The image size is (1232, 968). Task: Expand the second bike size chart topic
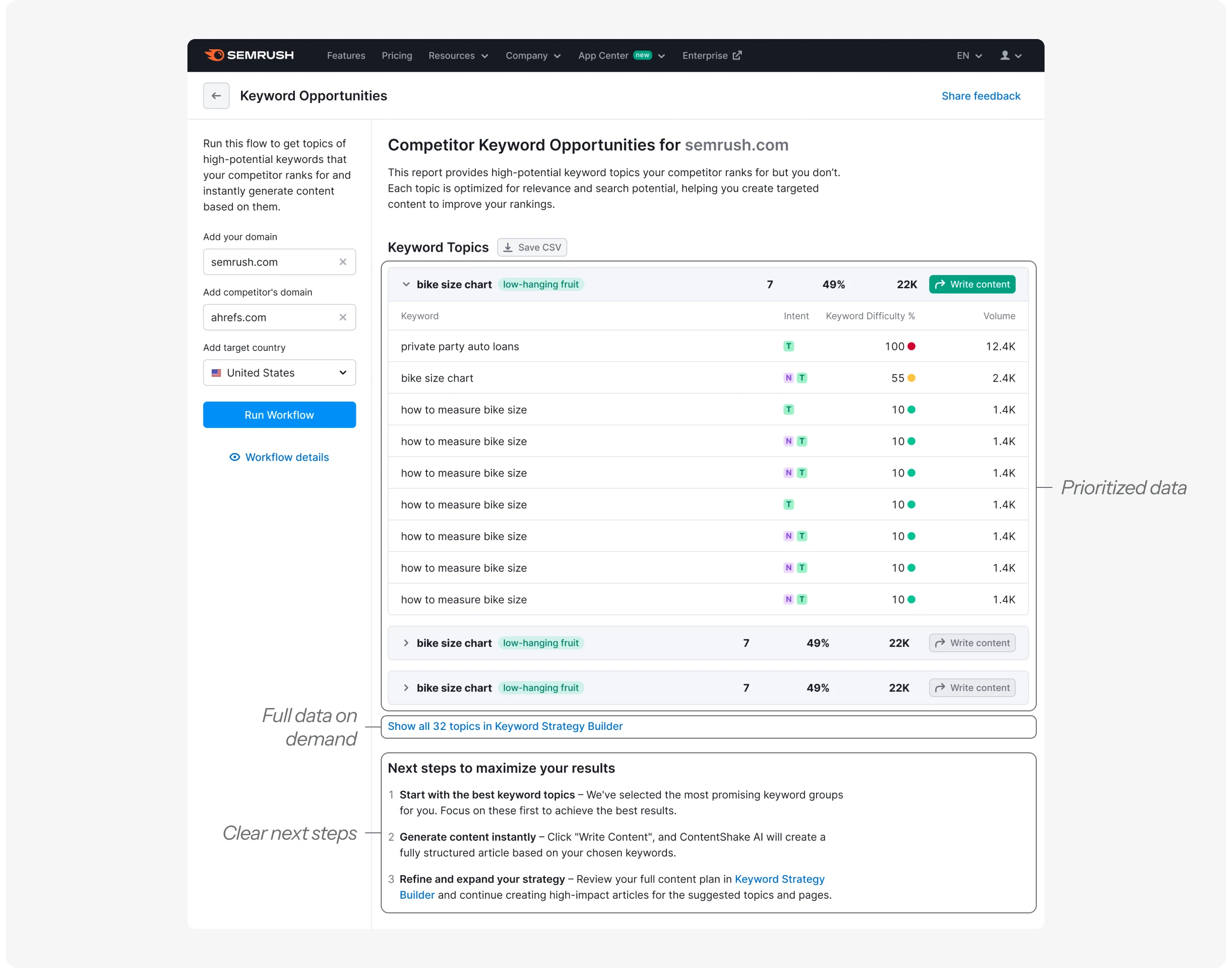(x=406, y=643)
